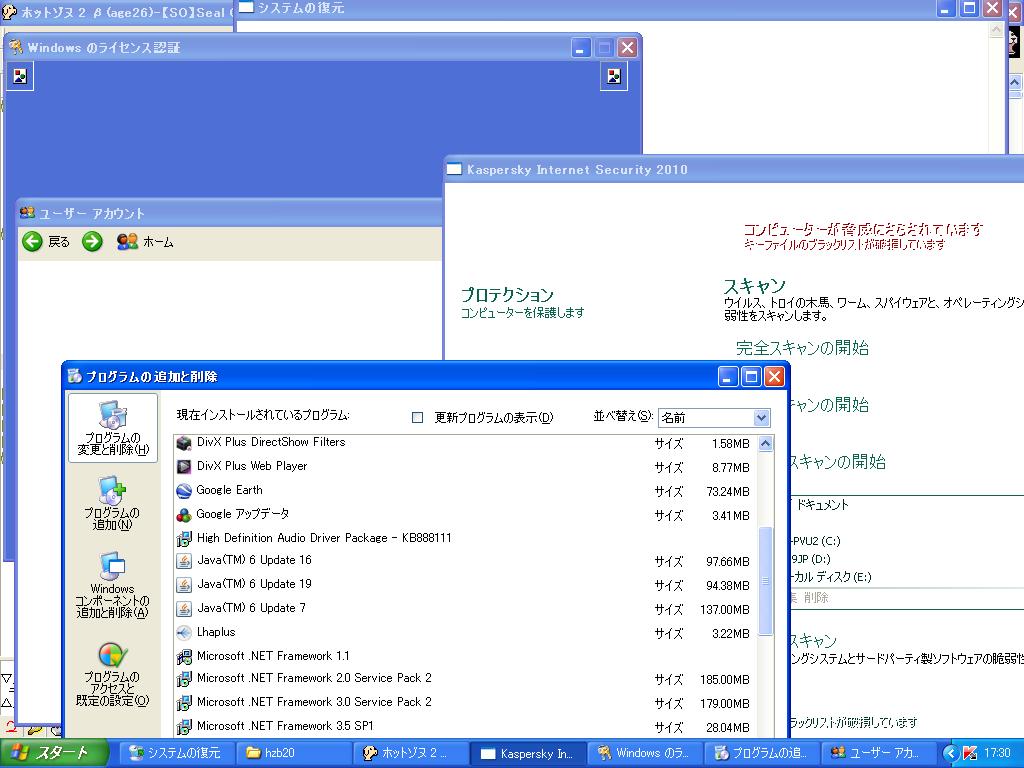The image size is (1024, 768).
Task: Click the DivX Plus DirectShow Filters icon
Action: coord(184,443)
